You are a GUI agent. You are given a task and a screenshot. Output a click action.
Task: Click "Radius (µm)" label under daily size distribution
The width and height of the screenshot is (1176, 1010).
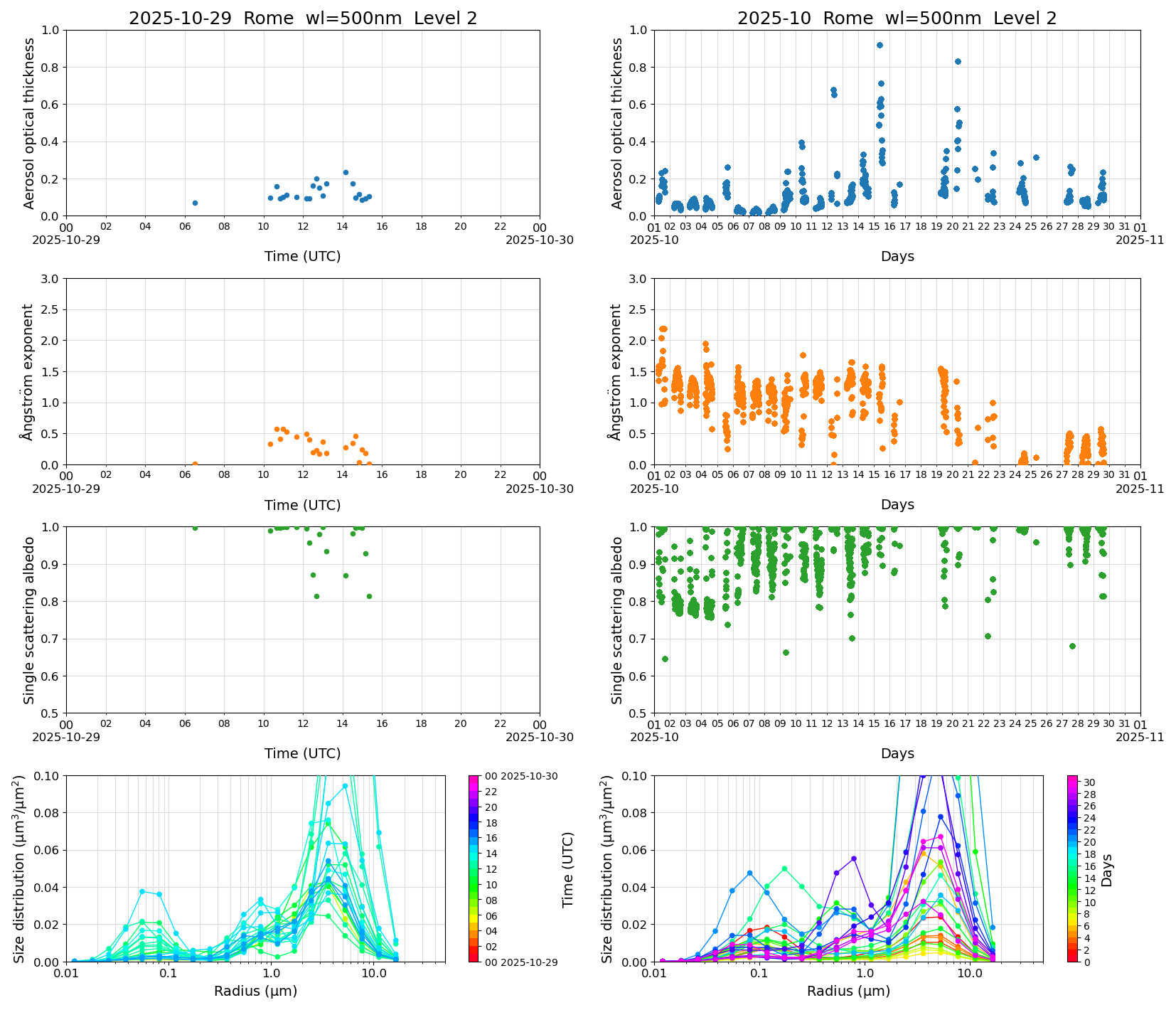point(255,991)
